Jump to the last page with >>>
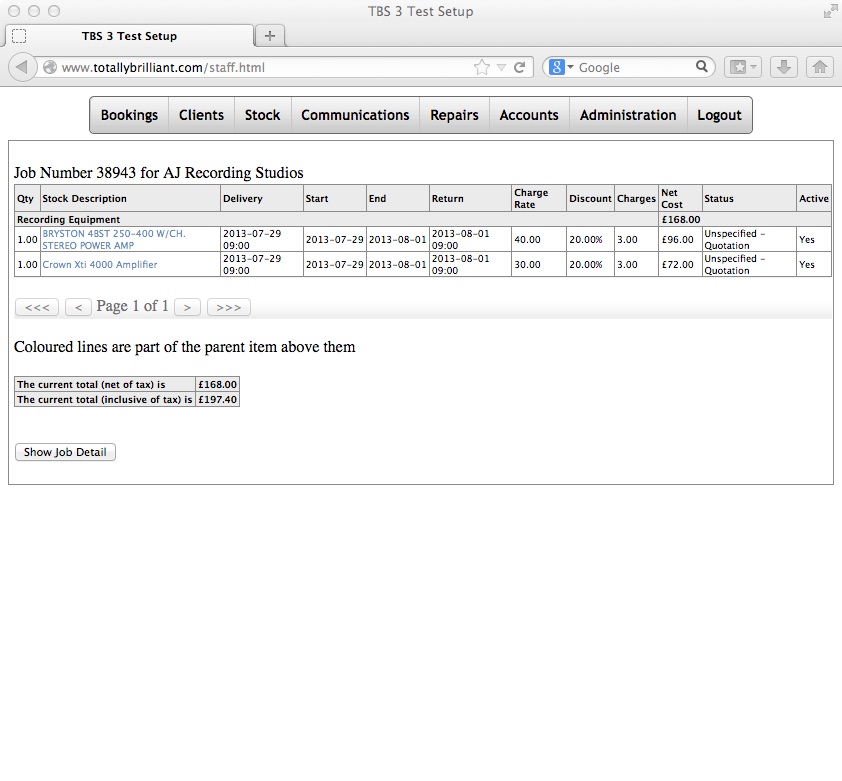The width and height of the screenshot is (842, 781). point(229,307)
